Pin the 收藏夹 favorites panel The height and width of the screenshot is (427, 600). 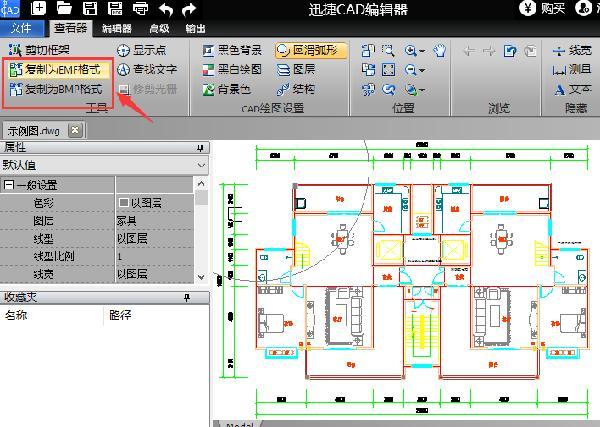click(187, 297)
